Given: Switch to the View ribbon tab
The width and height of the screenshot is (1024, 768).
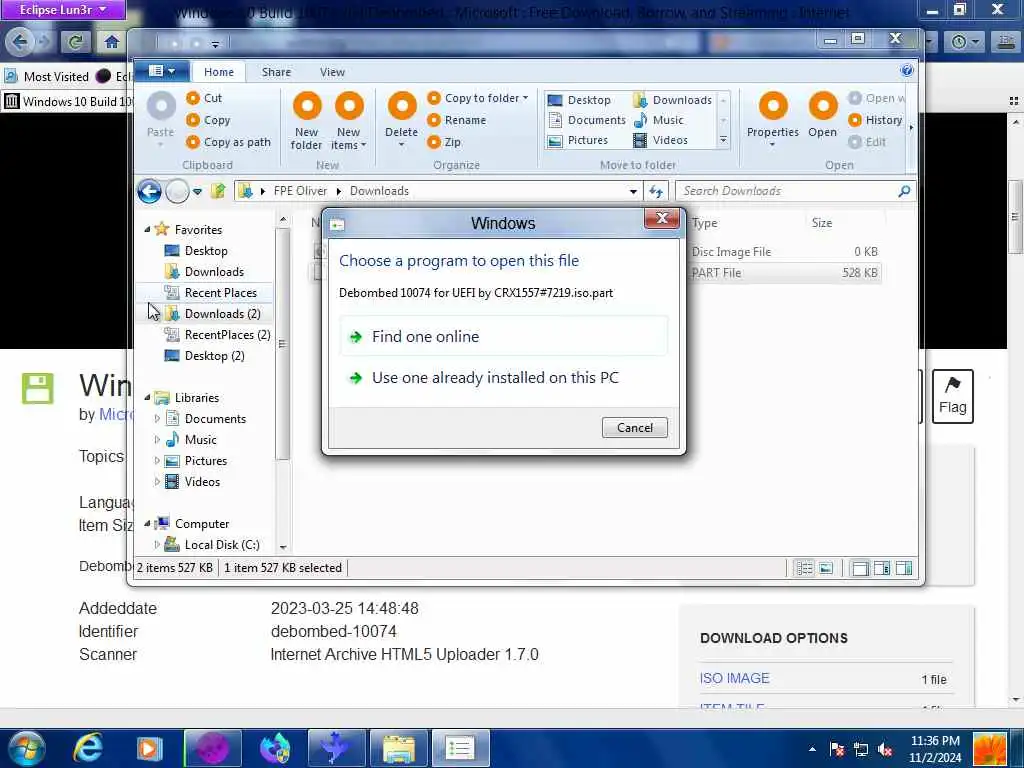Looking at the screenshot, I should pos(332,72).
